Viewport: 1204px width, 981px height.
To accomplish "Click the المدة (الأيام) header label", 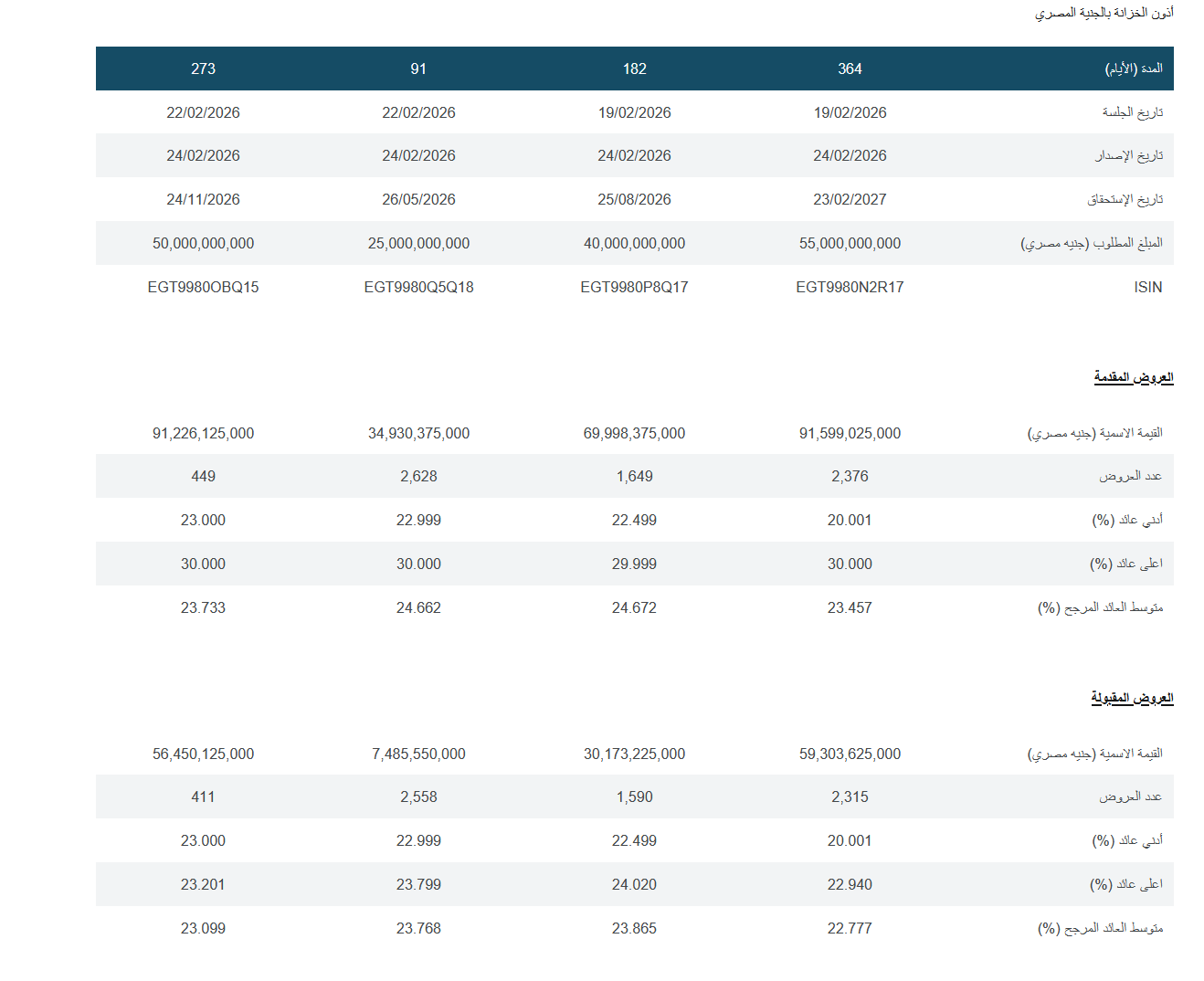I will 1133,69.
